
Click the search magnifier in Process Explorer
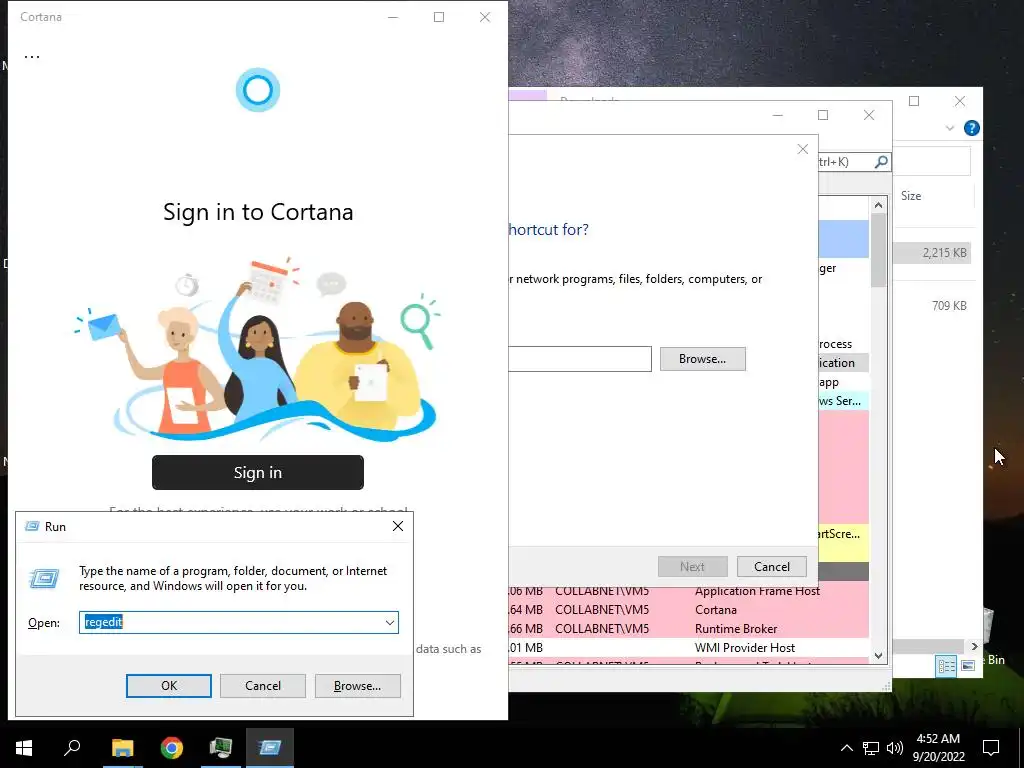[881, 161]
